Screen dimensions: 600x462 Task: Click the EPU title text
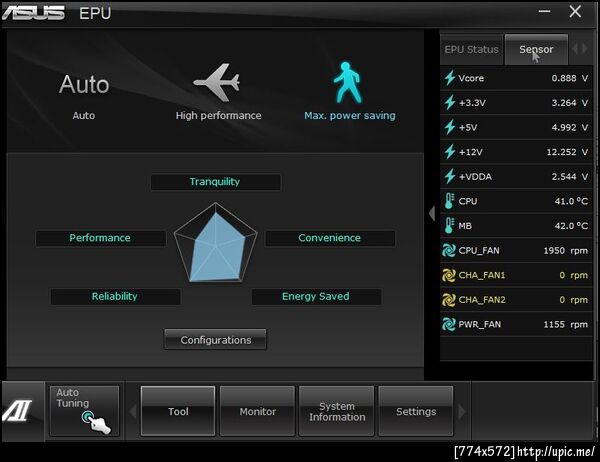(95, 13)
